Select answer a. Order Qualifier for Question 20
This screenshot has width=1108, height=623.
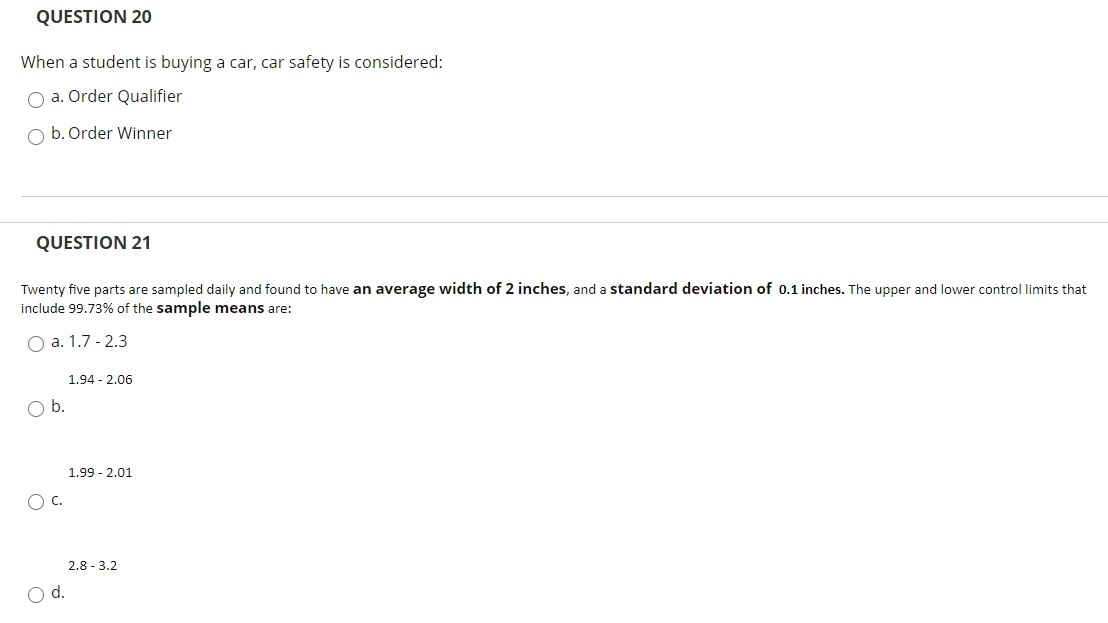[36, 100]
